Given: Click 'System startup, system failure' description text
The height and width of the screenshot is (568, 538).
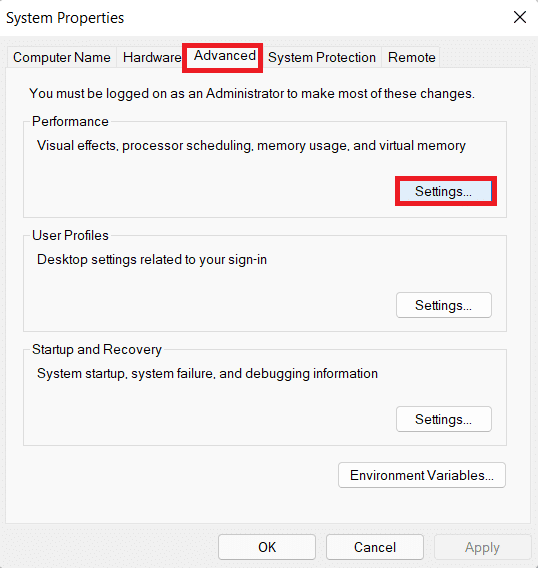Looking at the screenshot, I should pyautogui.click(x=207, y=373).
